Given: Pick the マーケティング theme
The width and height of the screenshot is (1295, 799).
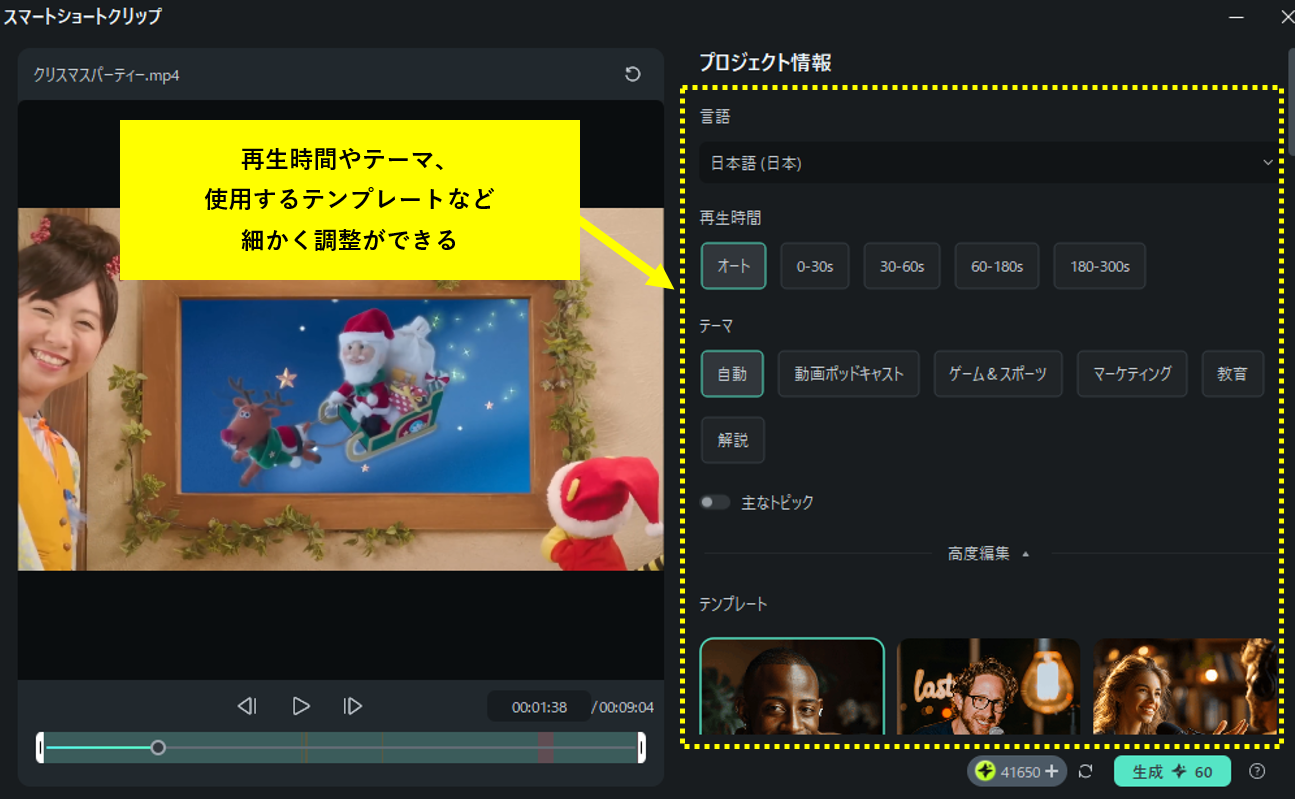Looking at the screenshot, I should [x=1131, y=373].
